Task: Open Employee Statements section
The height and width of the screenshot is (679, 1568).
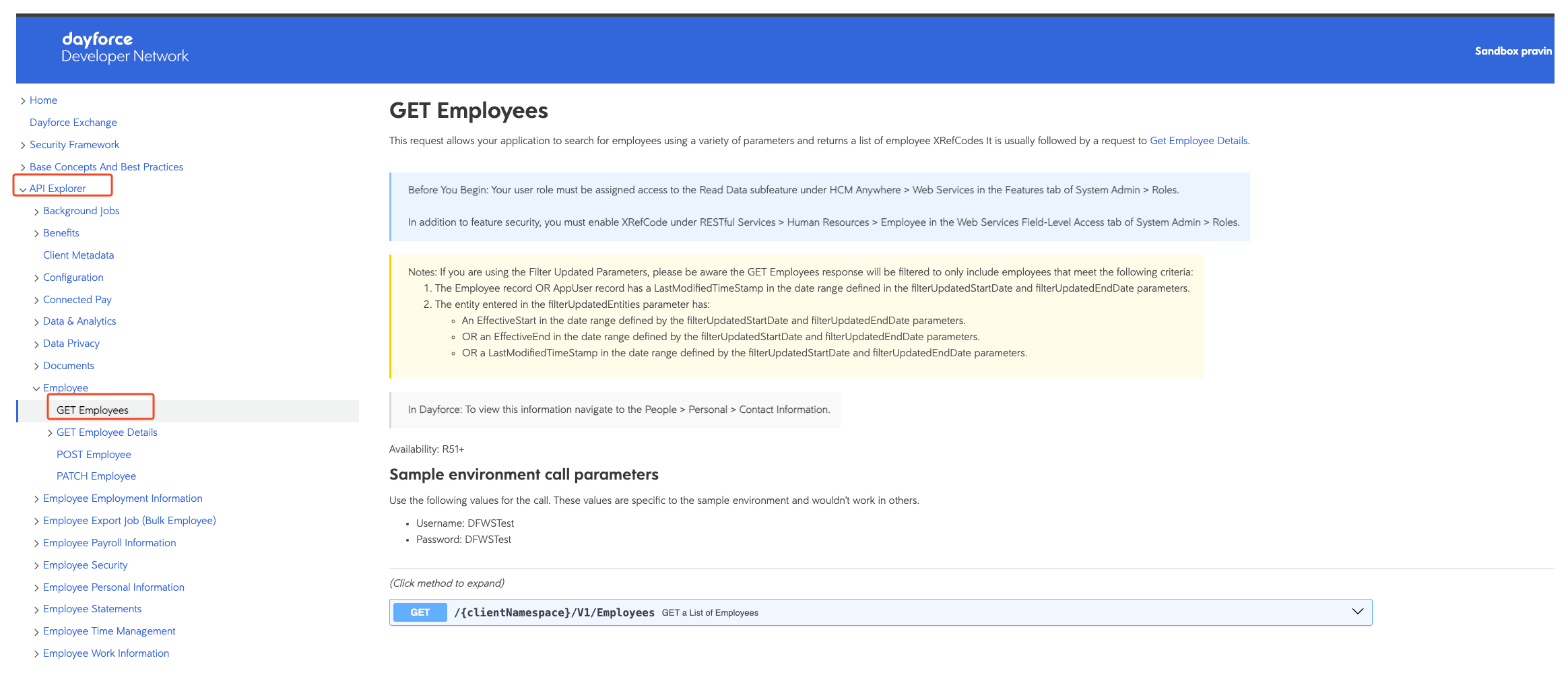Action: pyautogui.click(x=92, y=609)
